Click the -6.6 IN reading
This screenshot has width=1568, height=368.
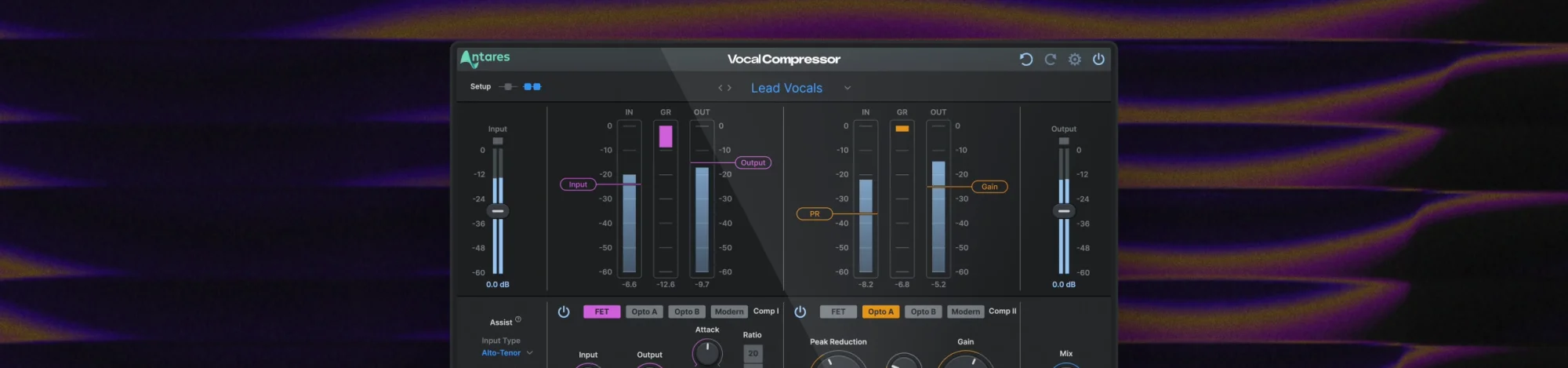tap(630, 285)
